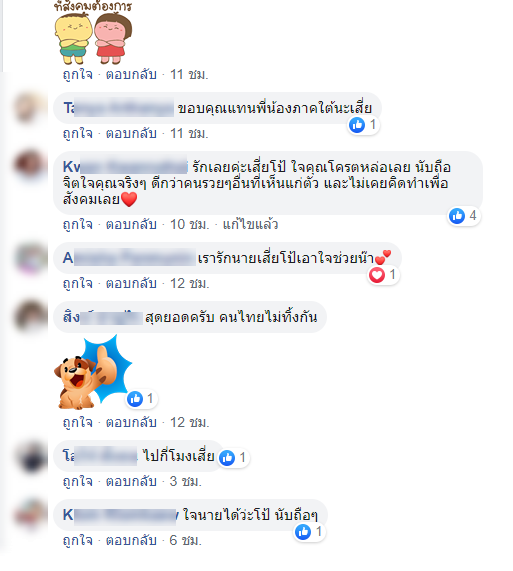Click the thumbs-up dog sticker
The image size is (513, 571).
coord(92,373)
